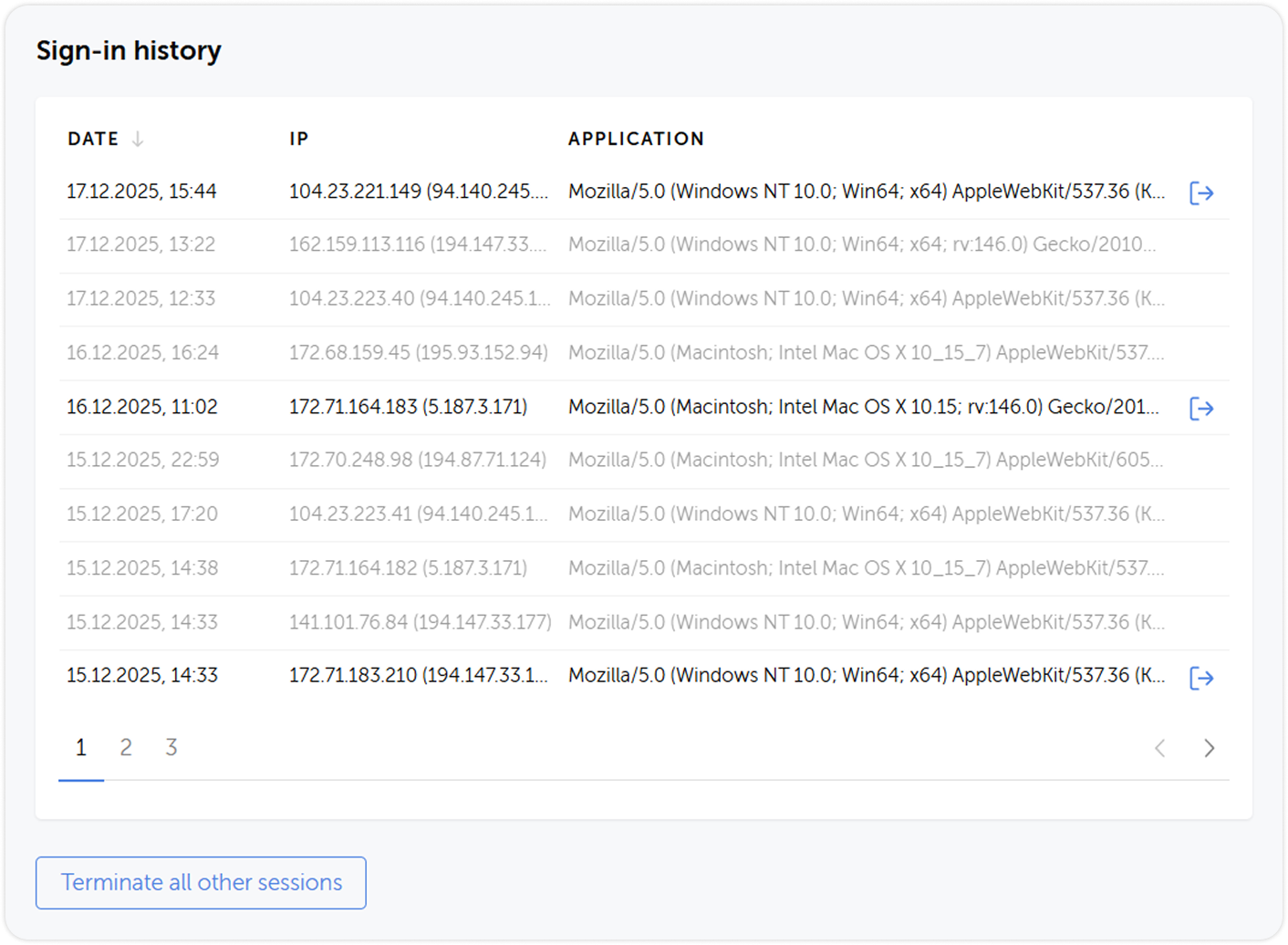Click the sign-out icon for the 15.12.2025 14:33 session
1288x945 pixels.
click(1202, 678)
